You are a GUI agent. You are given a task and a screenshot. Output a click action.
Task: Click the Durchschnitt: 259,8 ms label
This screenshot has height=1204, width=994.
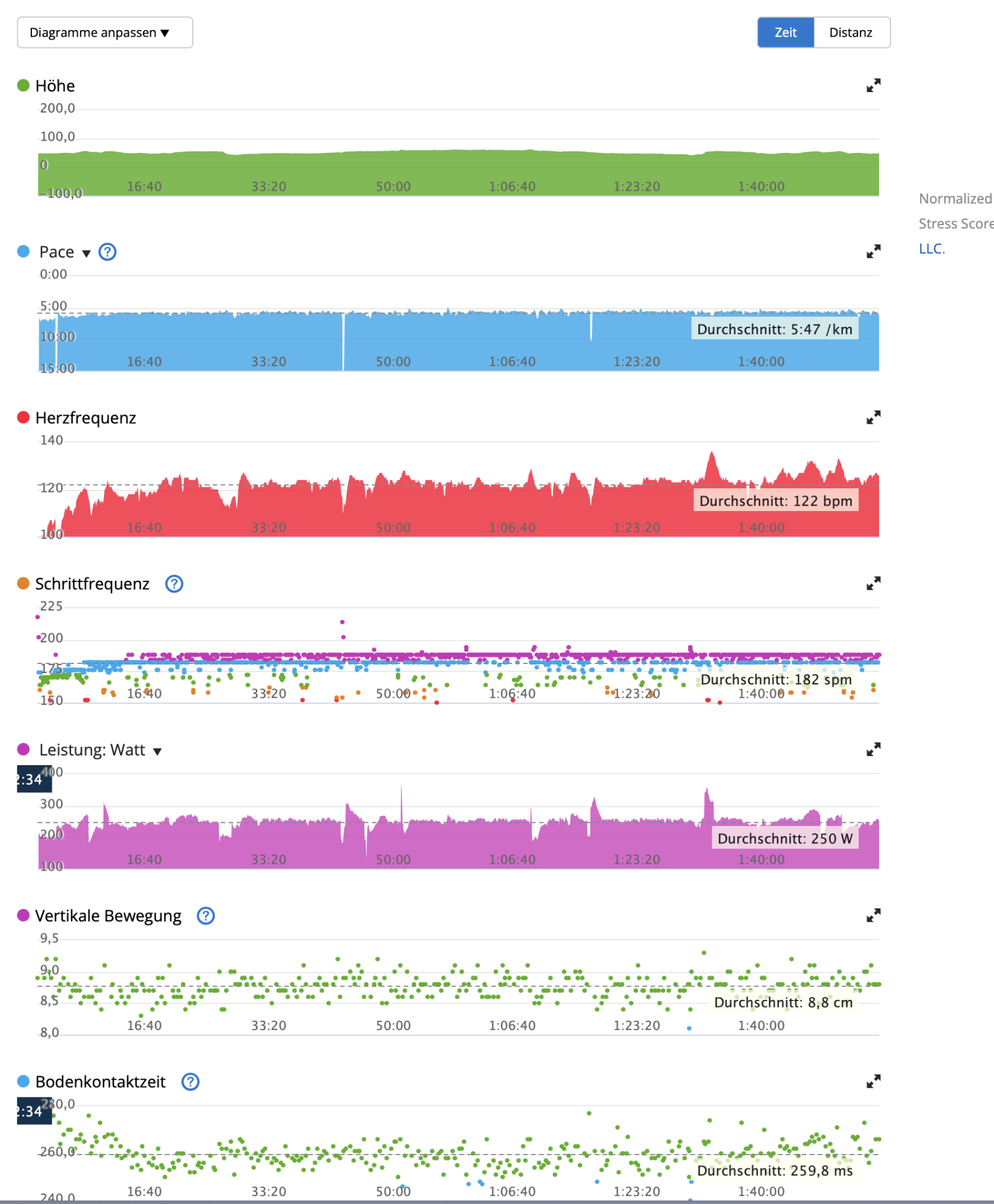775,1171
